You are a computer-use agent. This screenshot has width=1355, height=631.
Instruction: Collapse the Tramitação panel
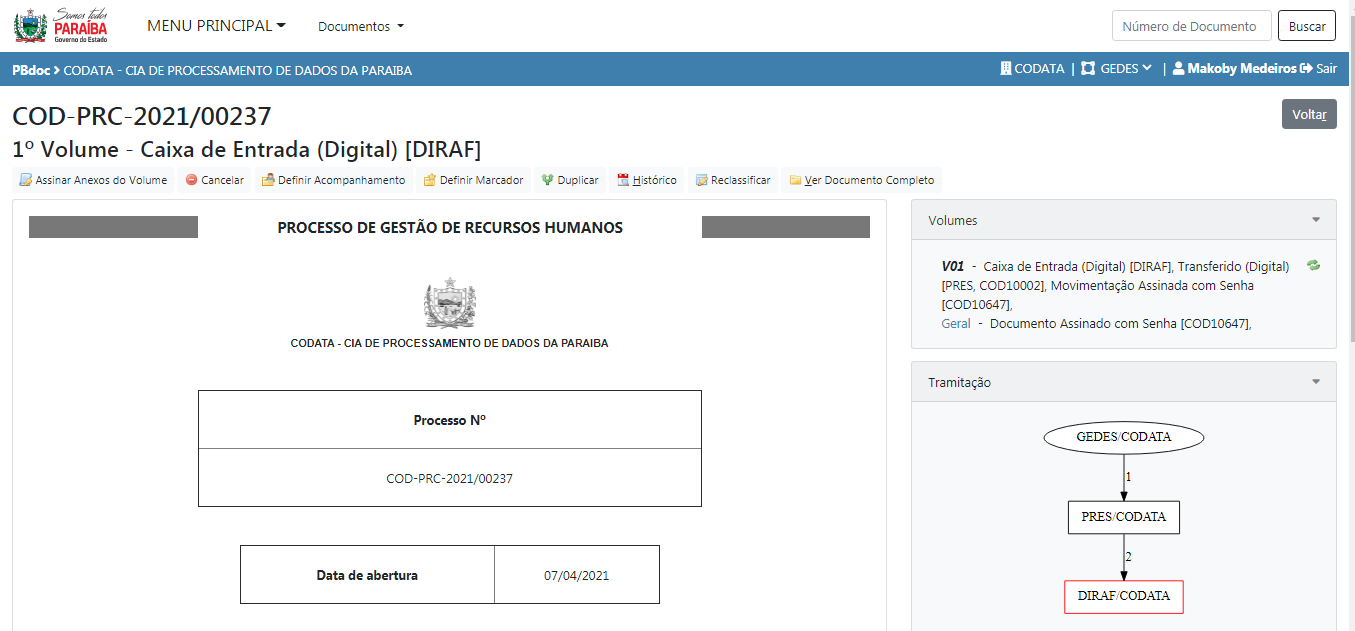pos(1316,382)
